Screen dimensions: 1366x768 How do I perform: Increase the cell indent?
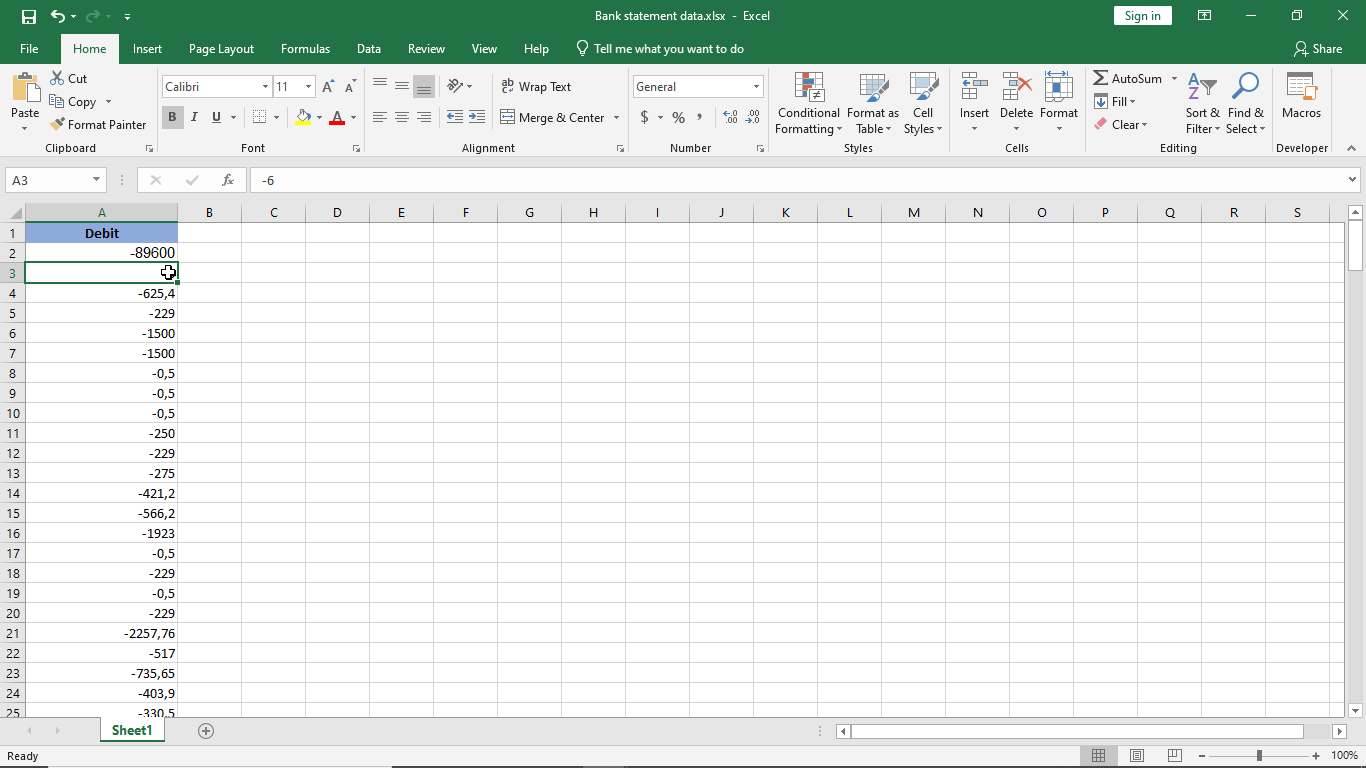[477, 117]
